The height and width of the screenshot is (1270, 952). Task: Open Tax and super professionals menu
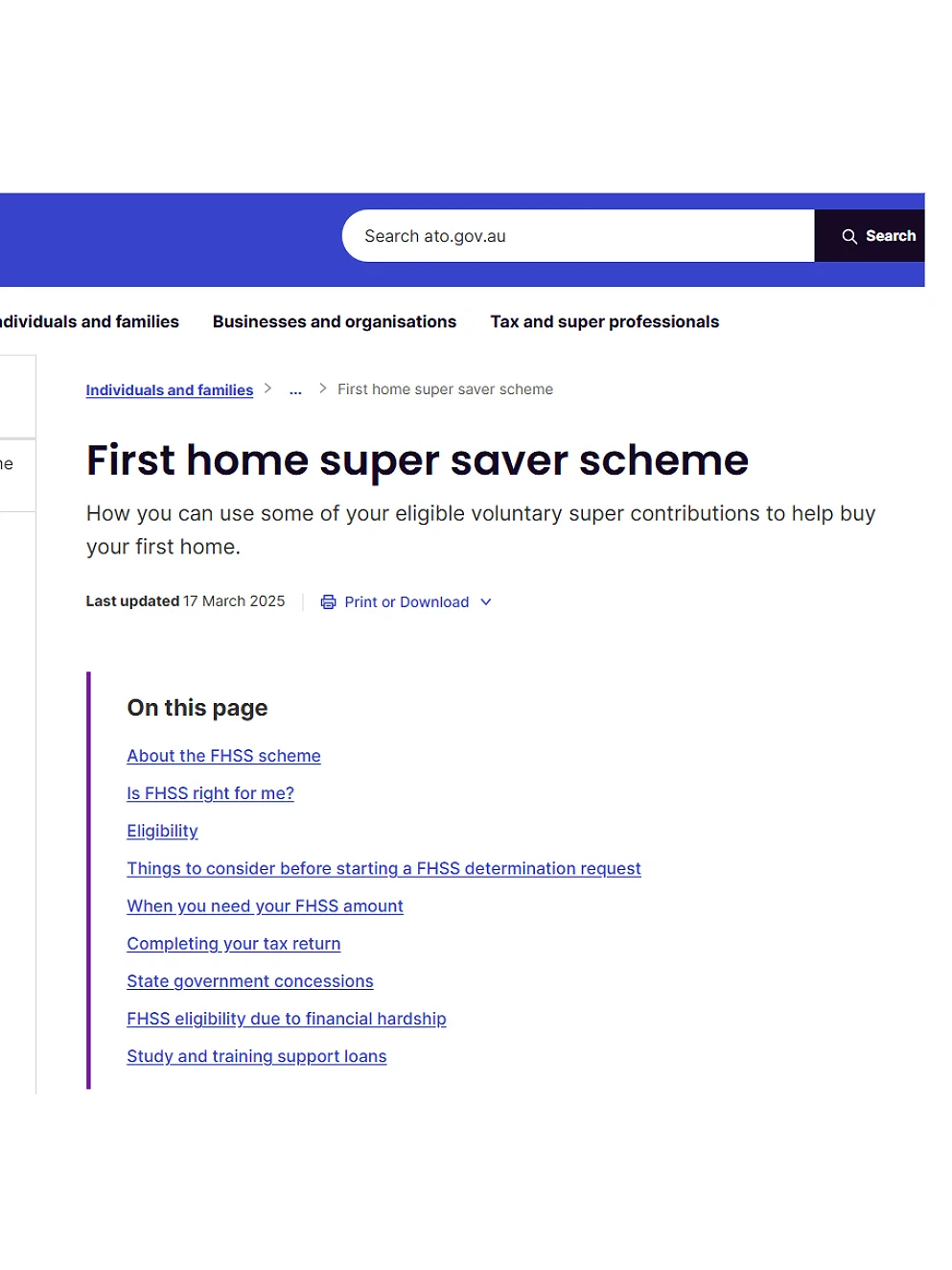[605, 322]
